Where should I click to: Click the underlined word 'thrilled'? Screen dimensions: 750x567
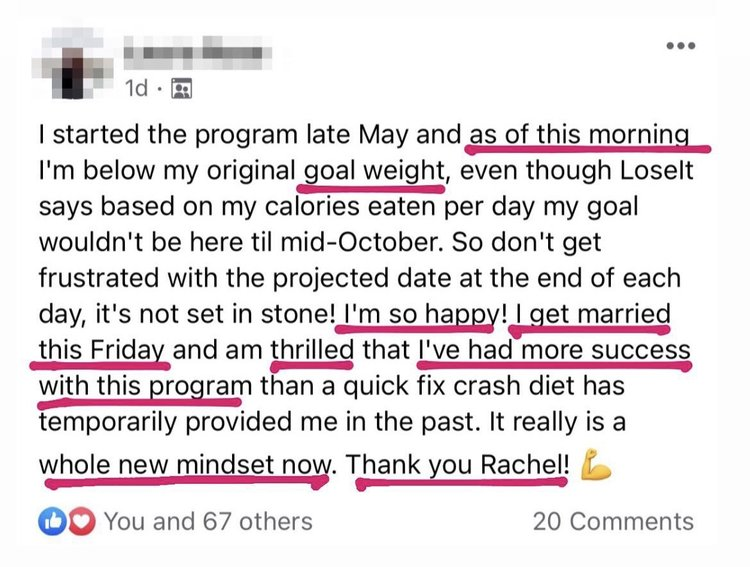pos(313,350)
